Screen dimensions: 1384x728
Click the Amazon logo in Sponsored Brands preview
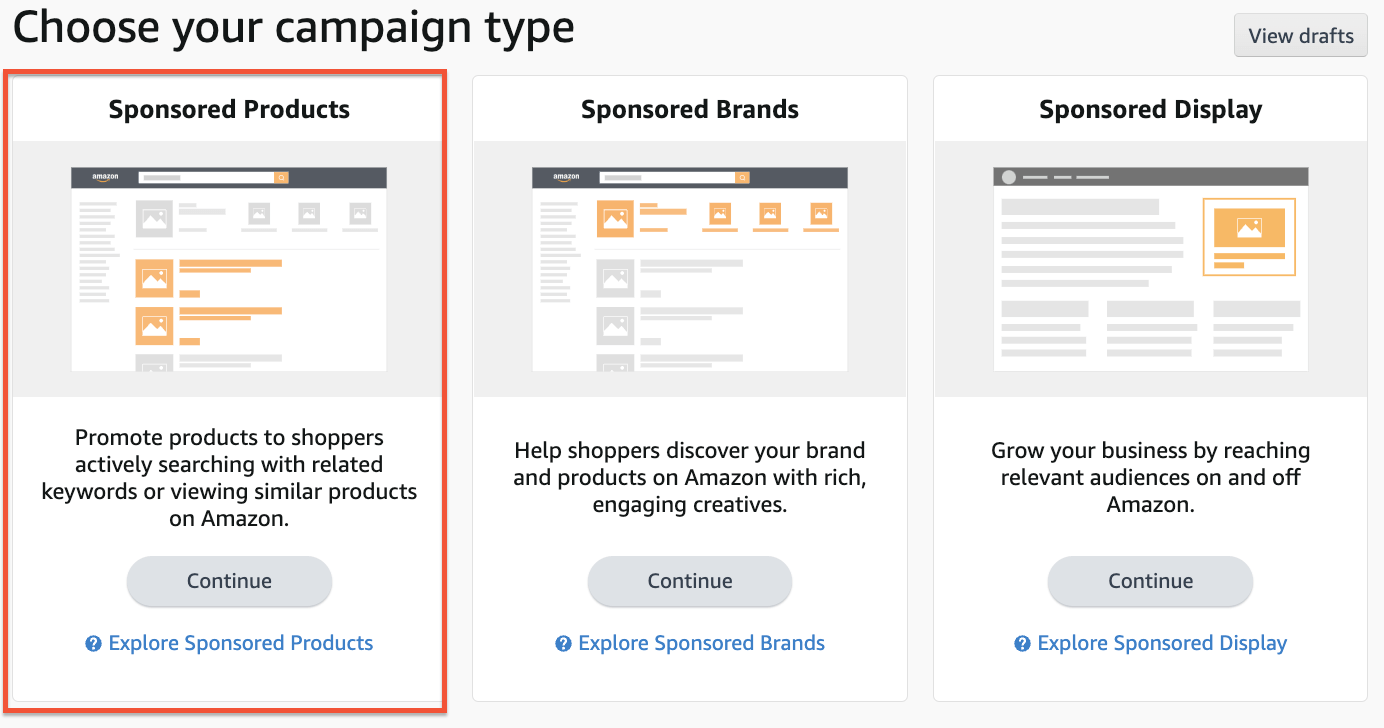pyautogui.click(x=565, y=177)
